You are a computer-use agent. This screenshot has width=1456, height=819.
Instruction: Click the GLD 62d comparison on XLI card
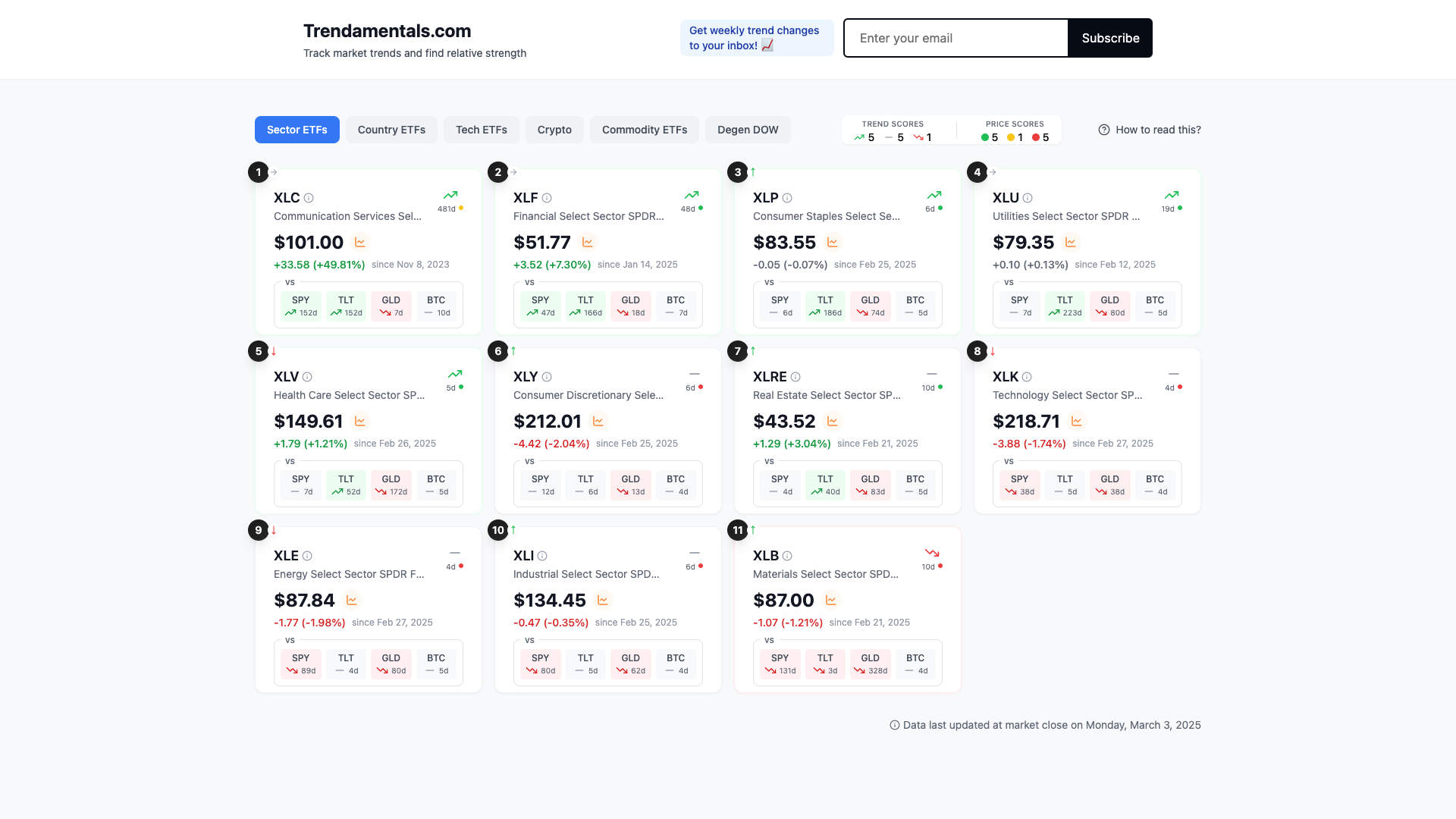point(631,664)
